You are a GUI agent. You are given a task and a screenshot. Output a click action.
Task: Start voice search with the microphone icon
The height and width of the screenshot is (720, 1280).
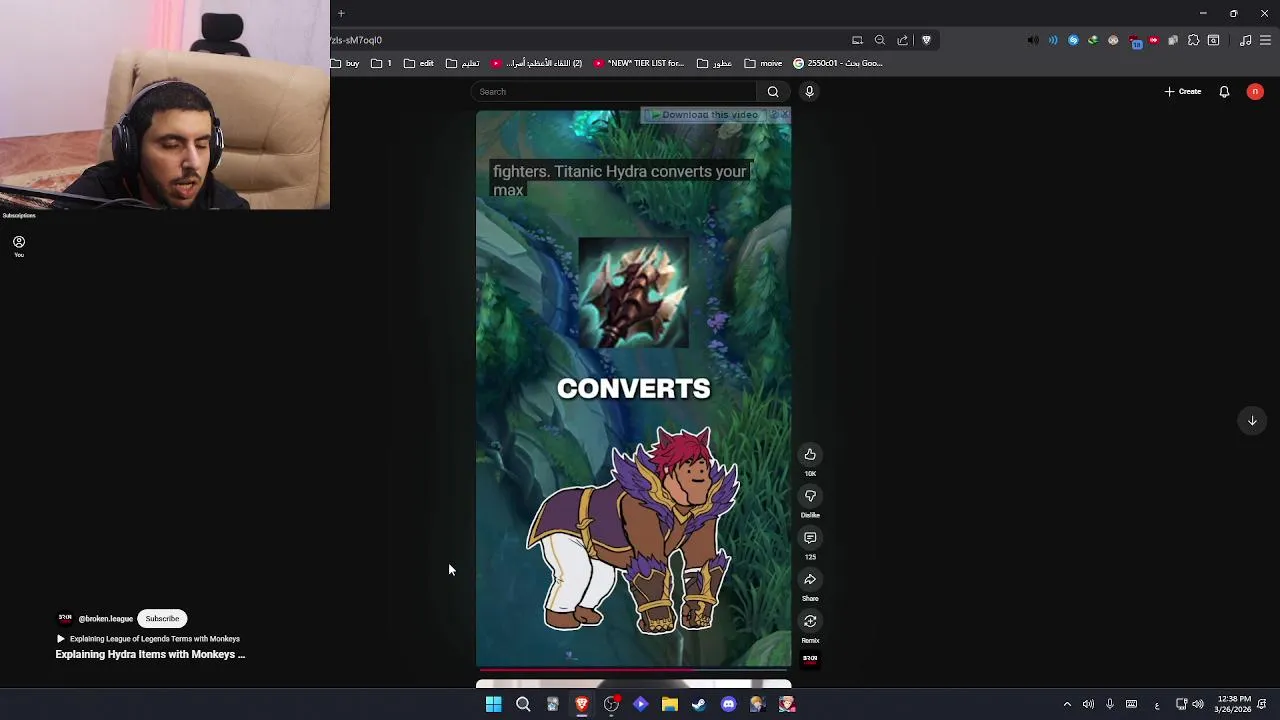click(x=809, y=92)
